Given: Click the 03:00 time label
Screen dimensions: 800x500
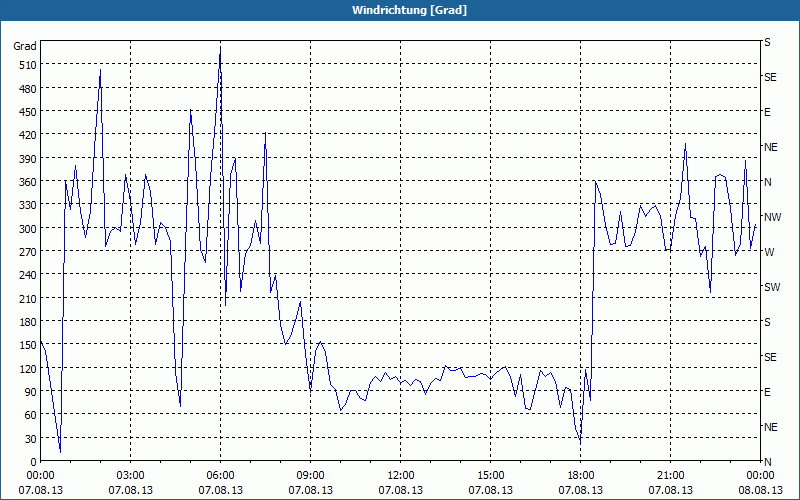Looking at the screenshot, I should tap(131, 476).
